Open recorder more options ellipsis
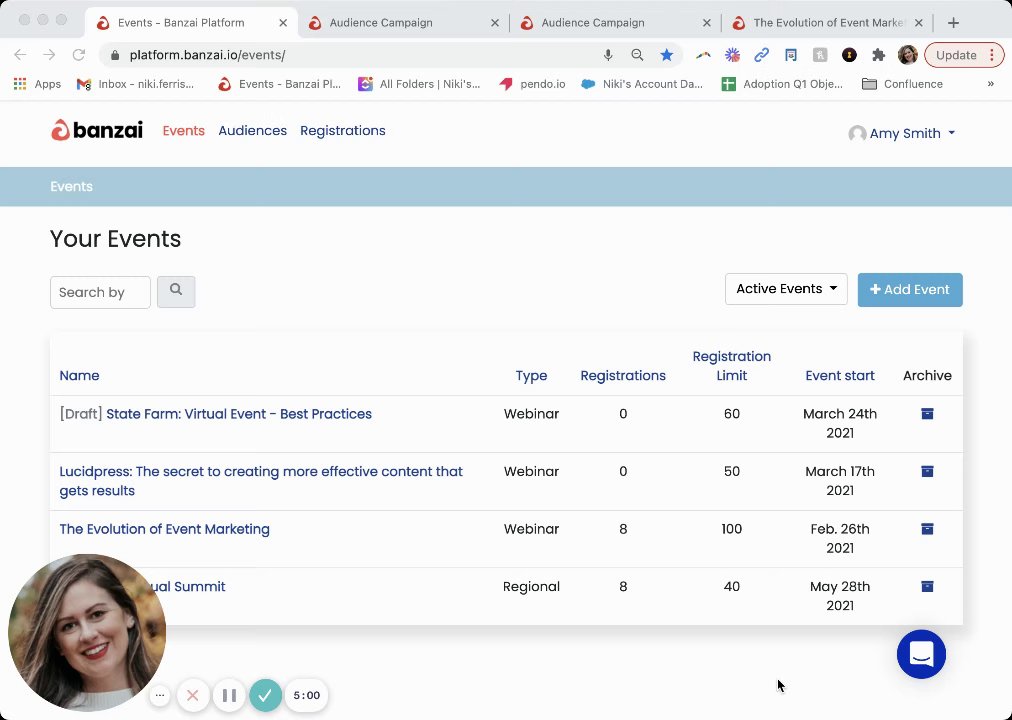This screenshot has width=1012, height=720. (160, 695)
